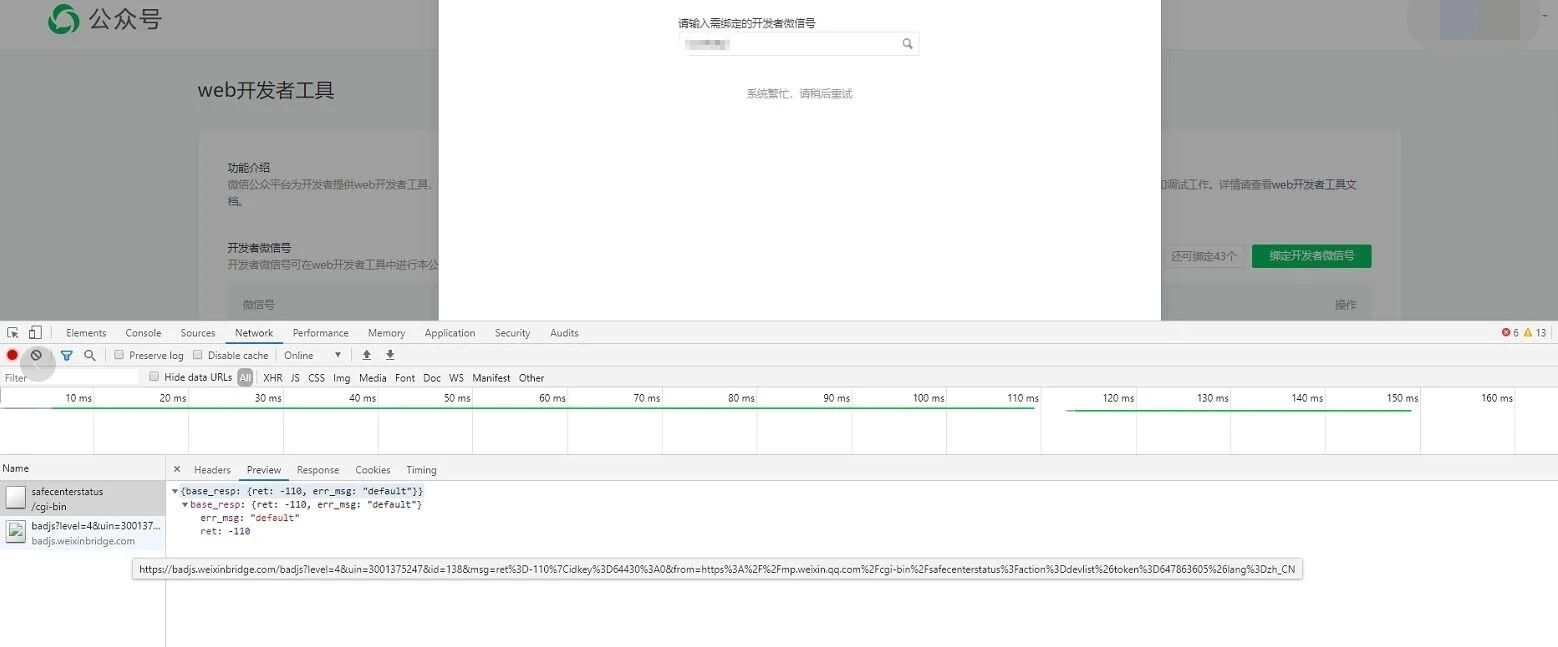The image size is (1558, 647).
Task: Filter requests by Media
Action: pos(373,378)
